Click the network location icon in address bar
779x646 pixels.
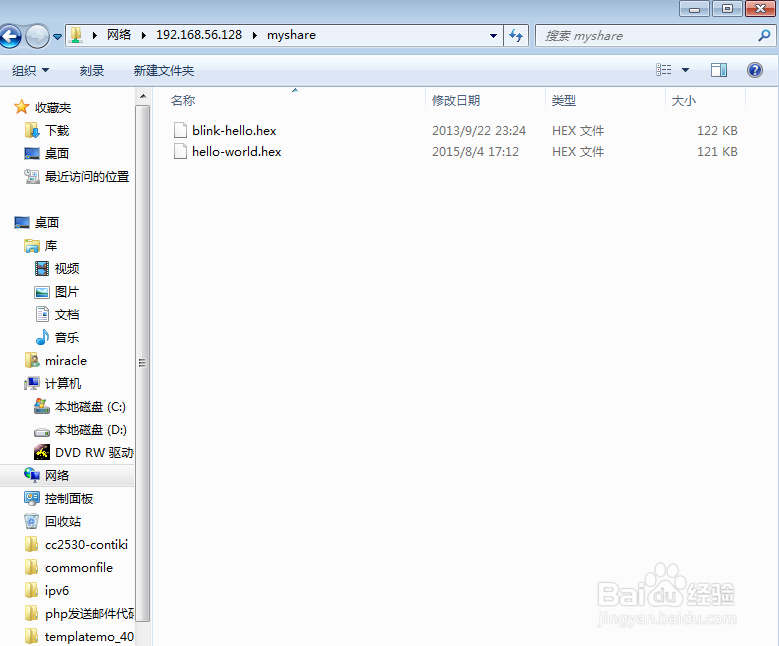(x=76, y=35)
